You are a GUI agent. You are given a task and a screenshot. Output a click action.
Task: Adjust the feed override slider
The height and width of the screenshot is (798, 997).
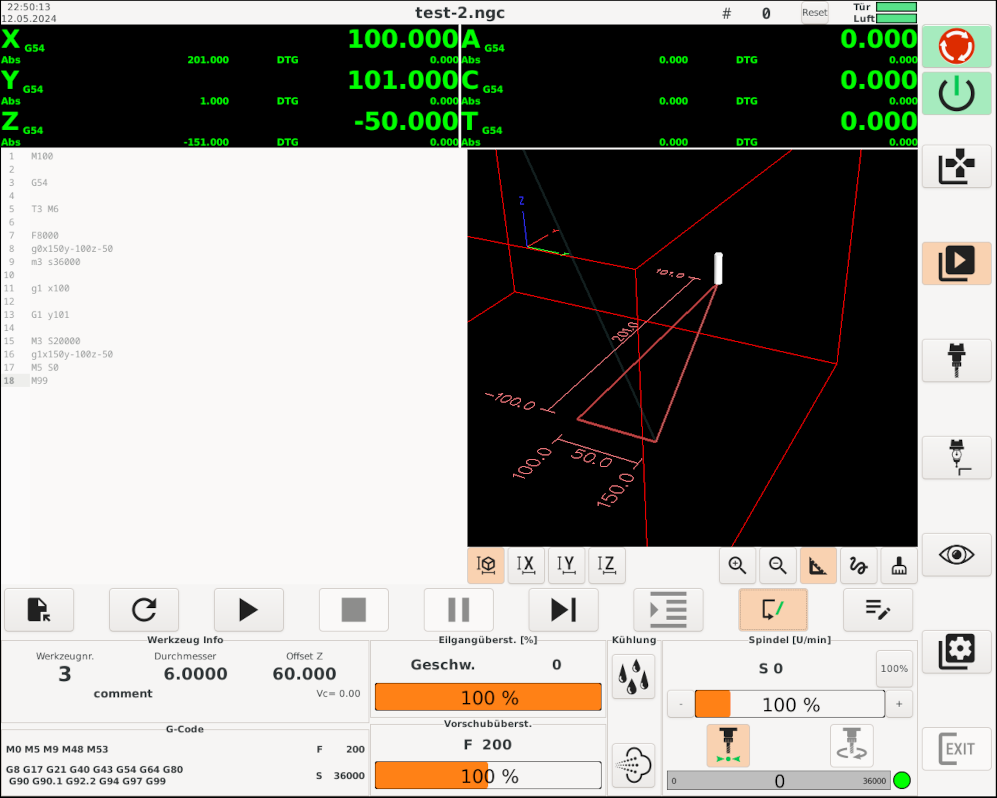(488, 776)
